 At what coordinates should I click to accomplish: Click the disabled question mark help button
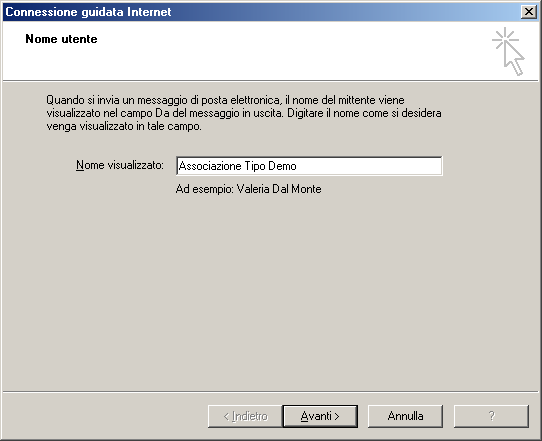click(491, 416)
